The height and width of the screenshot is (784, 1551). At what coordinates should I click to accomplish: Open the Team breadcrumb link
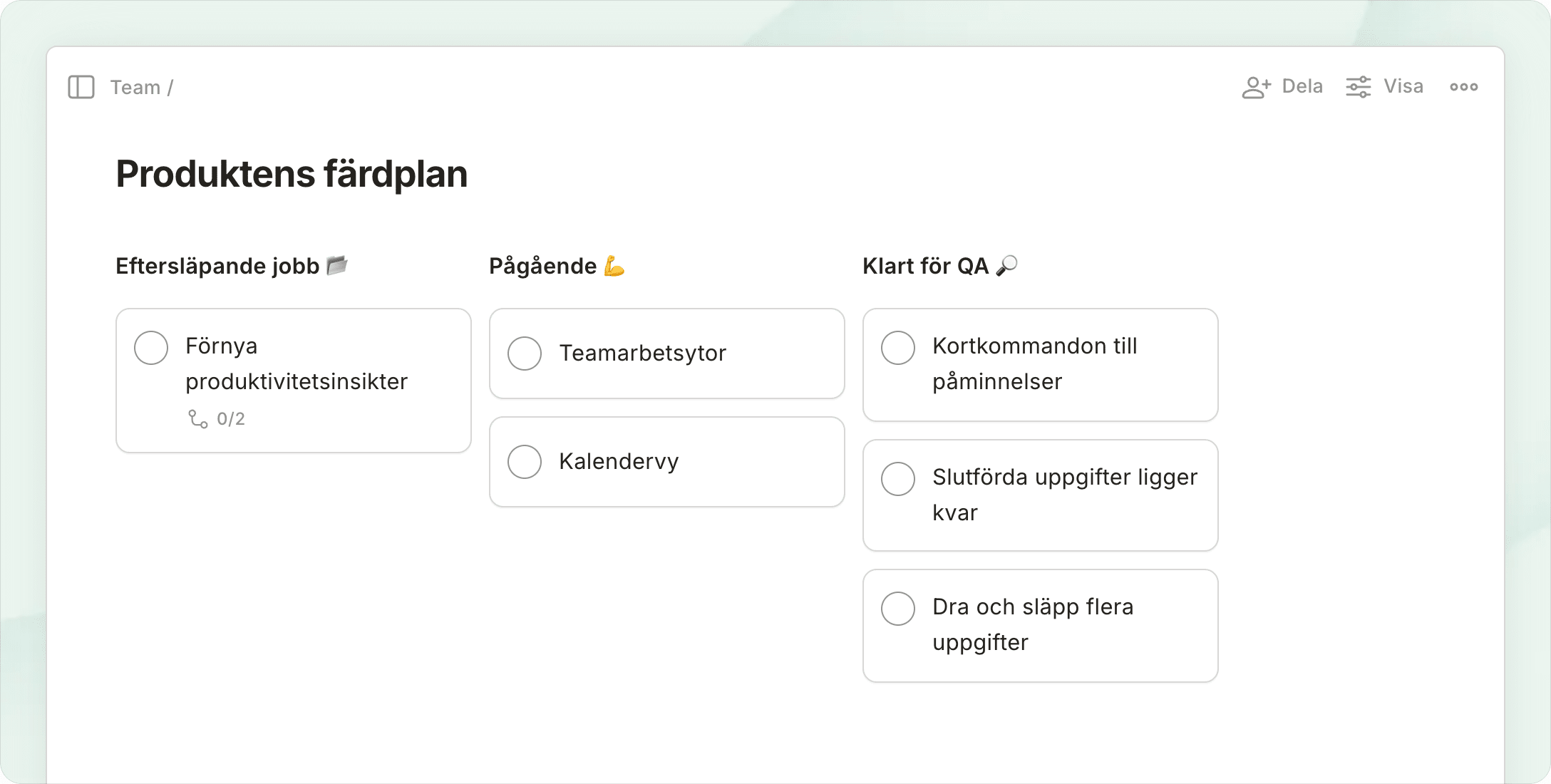coord(135,87)
